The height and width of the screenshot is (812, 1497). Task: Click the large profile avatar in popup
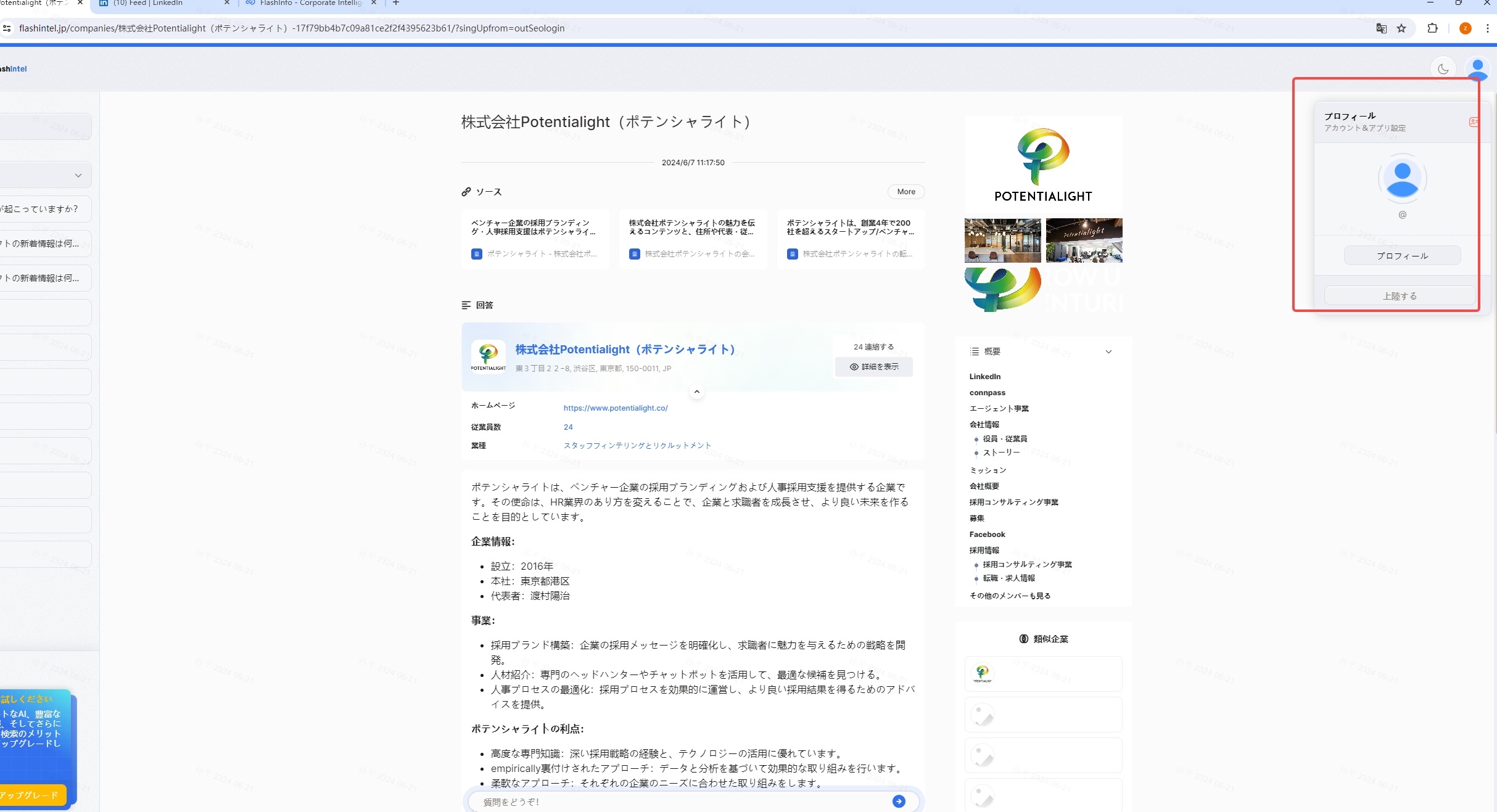point(1402,179)
